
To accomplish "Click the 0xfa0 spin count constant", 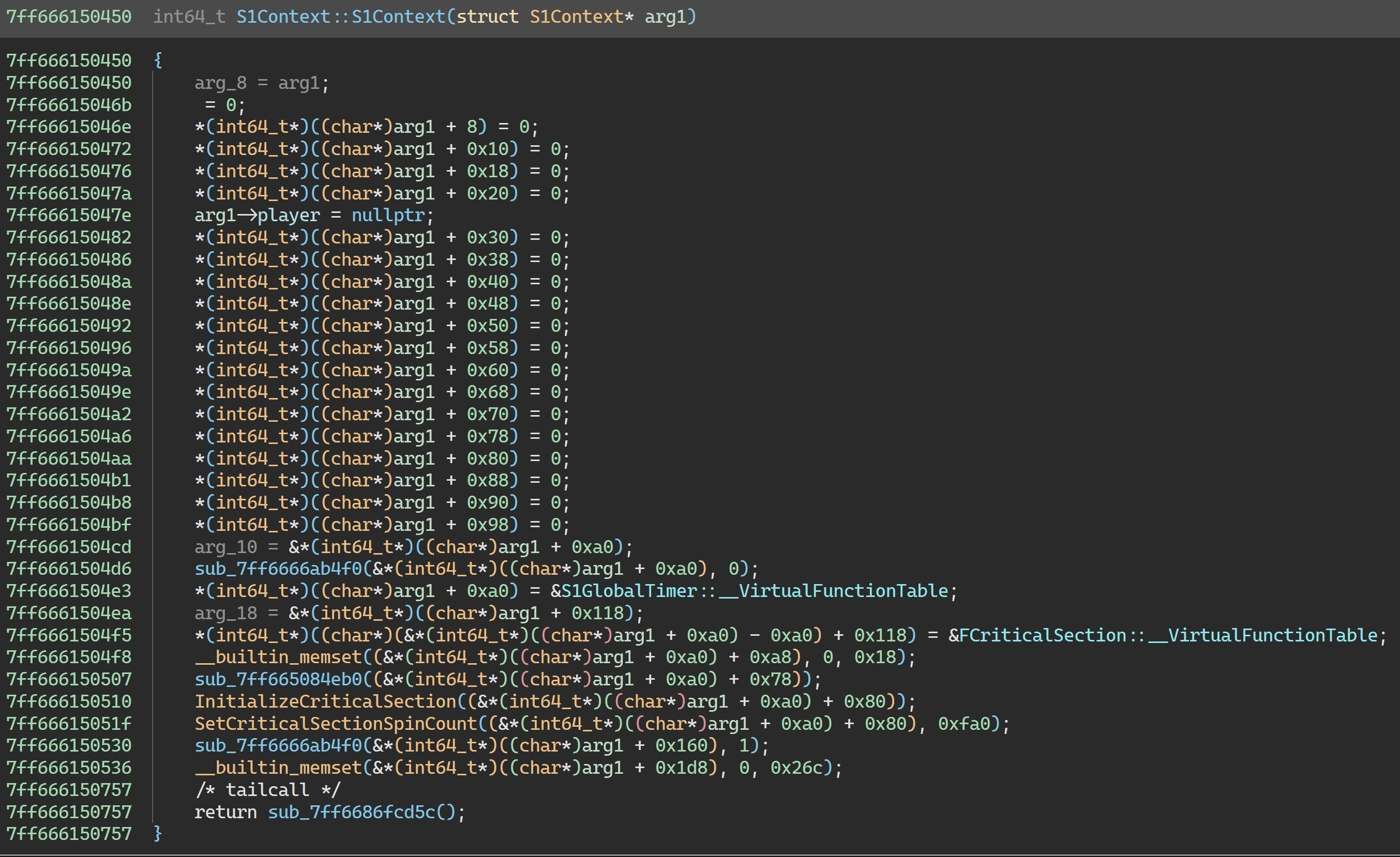I will click(964, 724).
